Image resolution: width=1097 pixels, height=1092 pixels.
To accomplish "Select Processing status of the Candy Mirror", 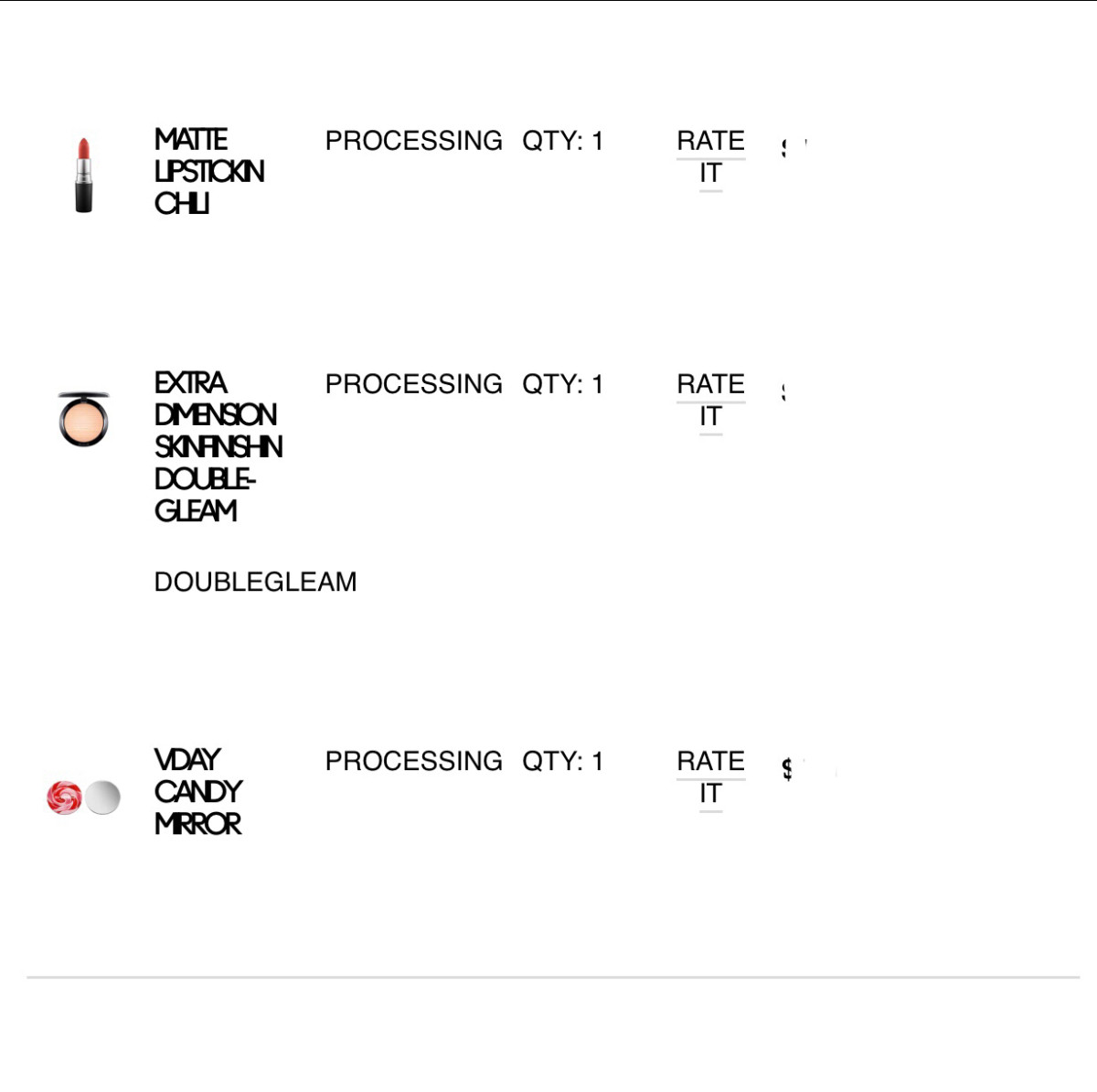I will tap(413, 761).
